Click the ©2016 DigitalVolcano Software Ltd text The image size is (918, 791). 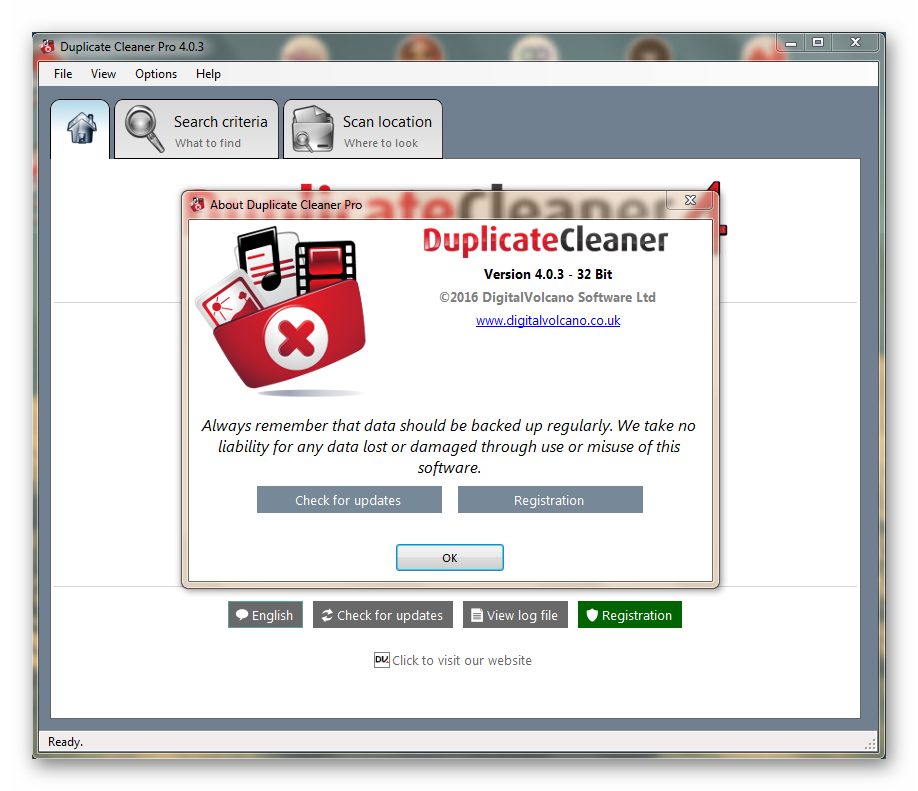tap(547, 297)
